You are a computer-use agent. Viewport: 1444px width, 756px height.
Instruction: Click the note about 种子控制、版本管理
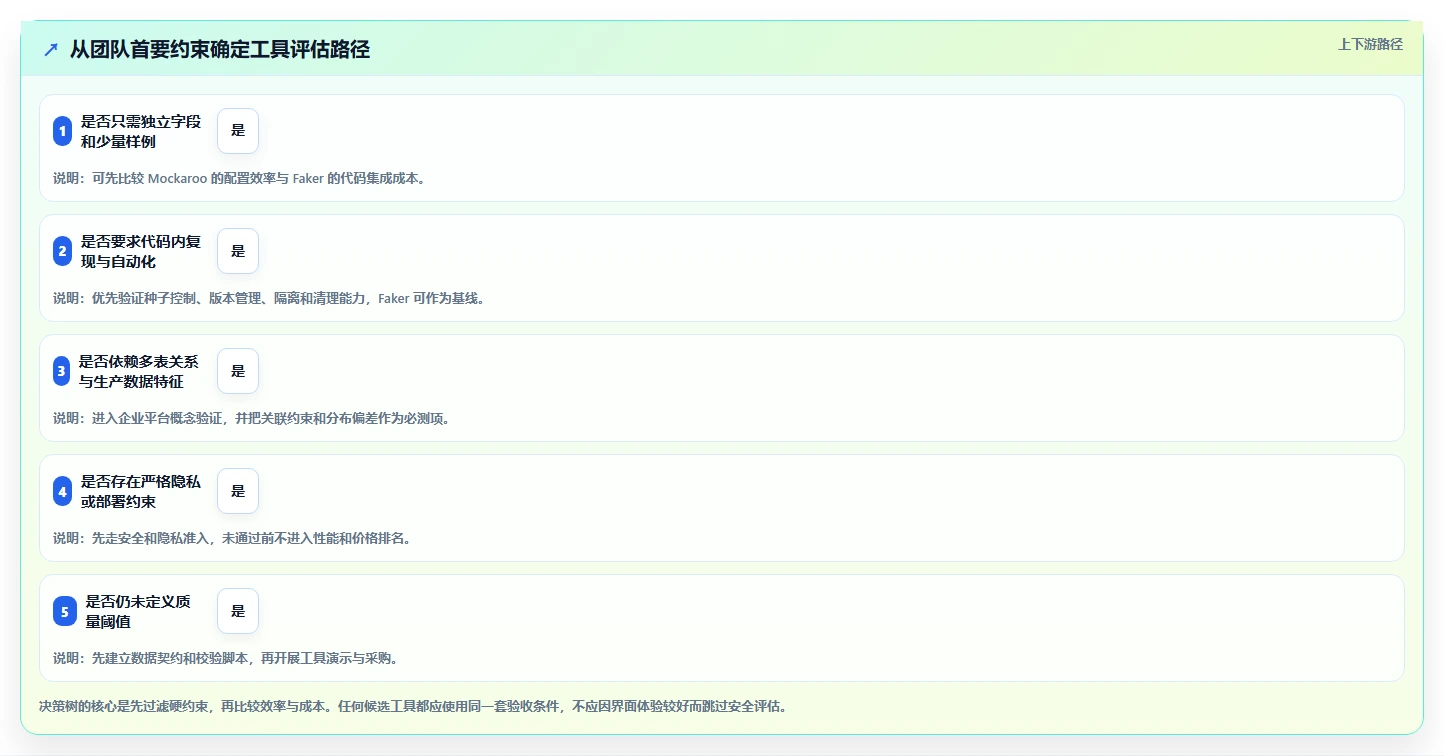coord(272,298)
